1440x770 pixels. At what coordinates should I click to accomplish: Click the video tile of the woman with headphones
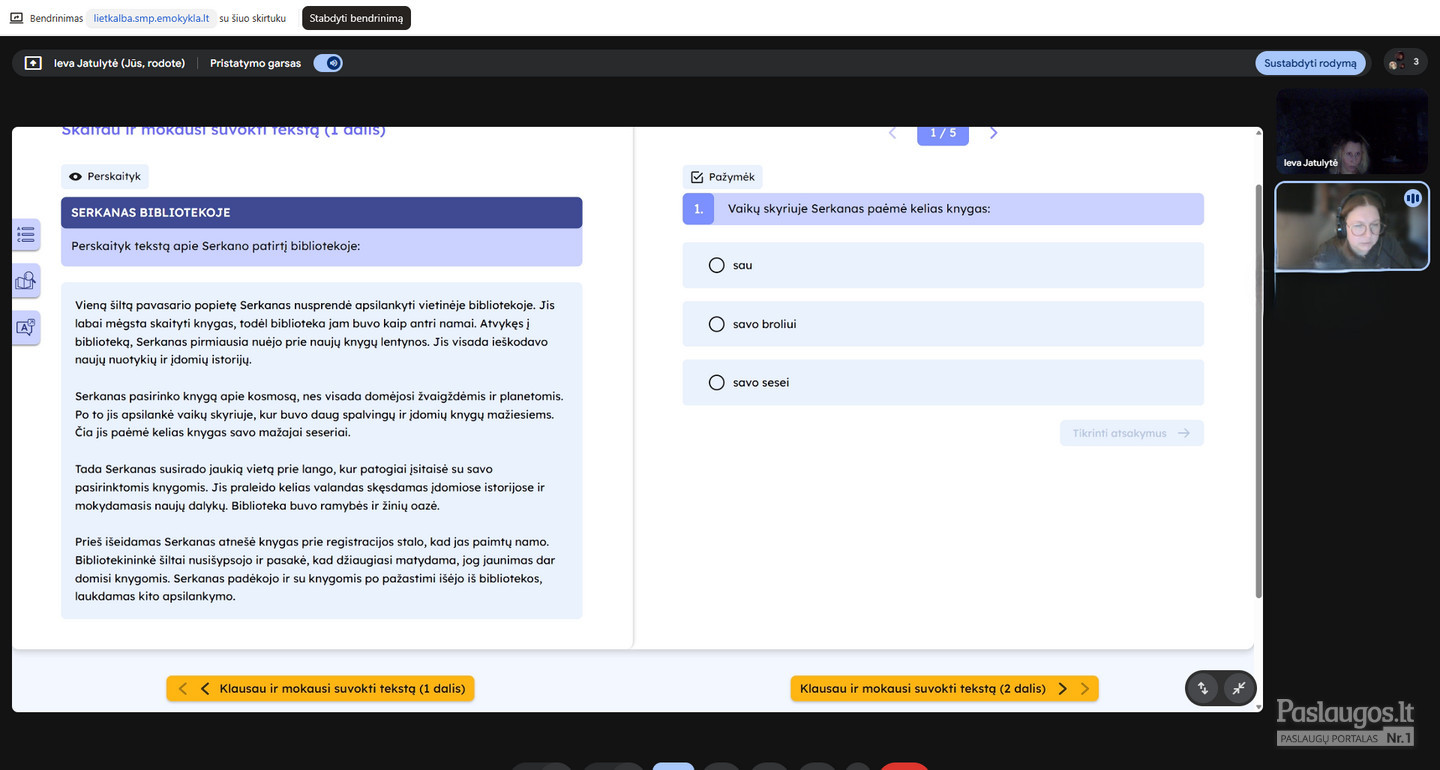coord(1352,226)
